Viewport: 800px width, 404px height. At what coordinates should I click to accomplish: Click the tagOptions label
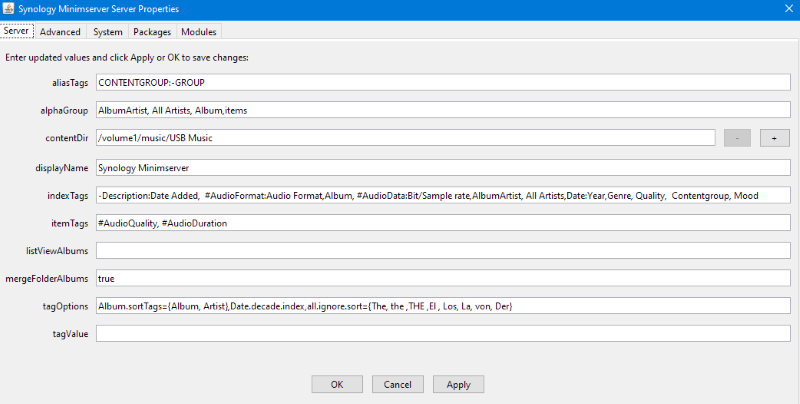tap(65, 306)
